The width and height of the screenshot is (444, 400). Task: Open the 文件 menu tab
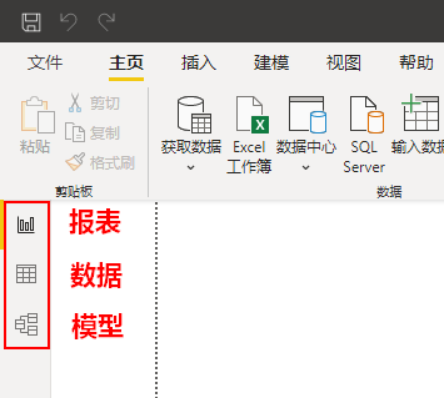(45, 63)
